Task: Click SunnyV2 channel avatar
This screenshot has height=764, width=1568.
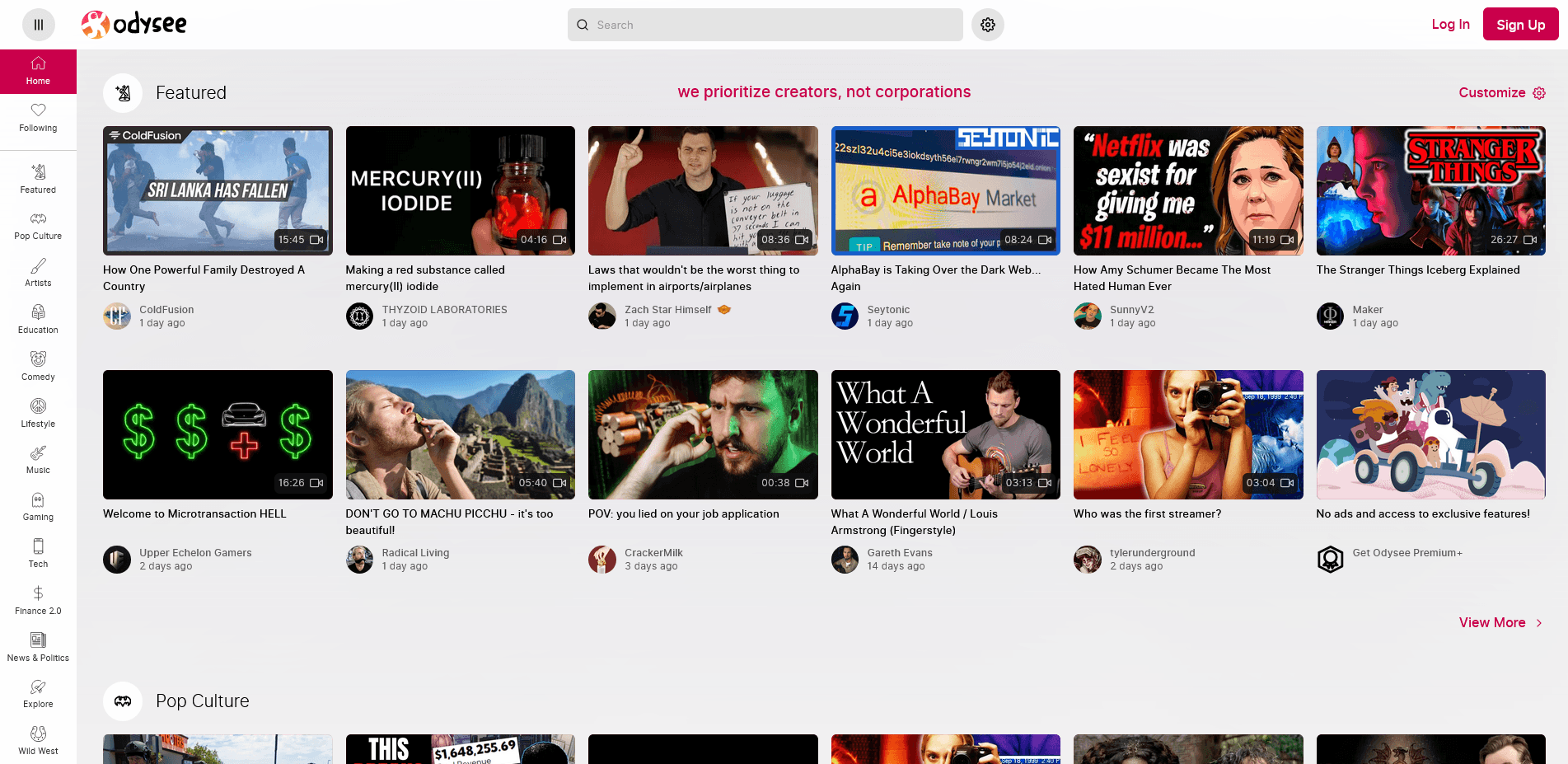Action: 1088,316
